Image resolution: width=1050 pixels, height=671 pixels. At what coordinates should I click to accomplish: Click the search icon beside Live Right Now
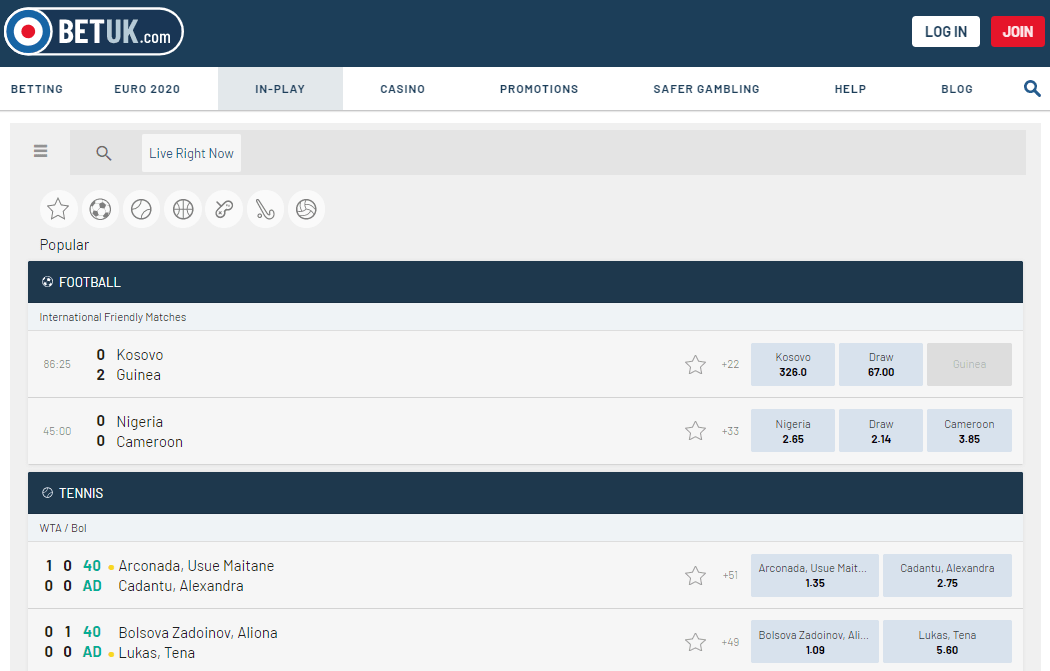pos(104,153)
